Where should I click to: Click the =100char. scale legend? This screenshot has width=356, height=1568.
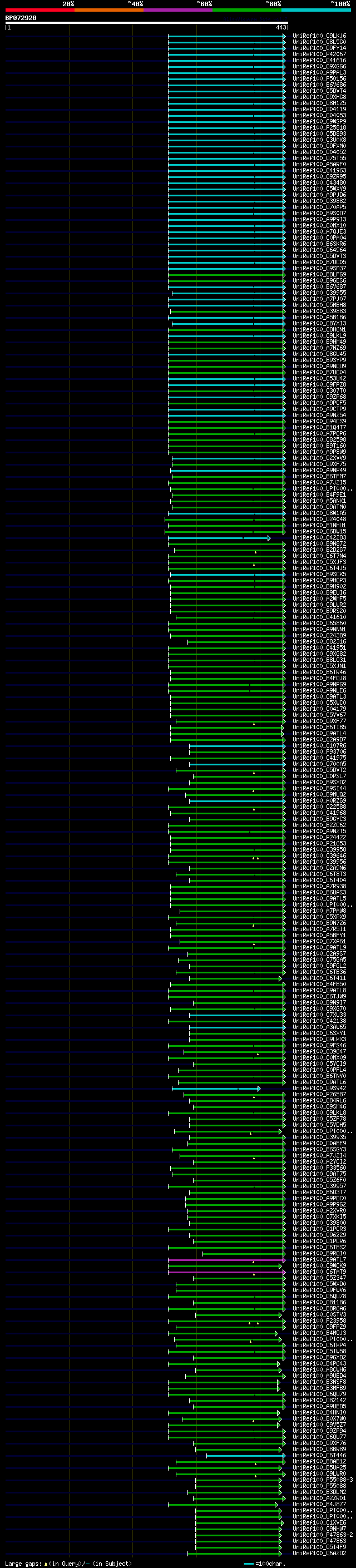point(265,1563)
